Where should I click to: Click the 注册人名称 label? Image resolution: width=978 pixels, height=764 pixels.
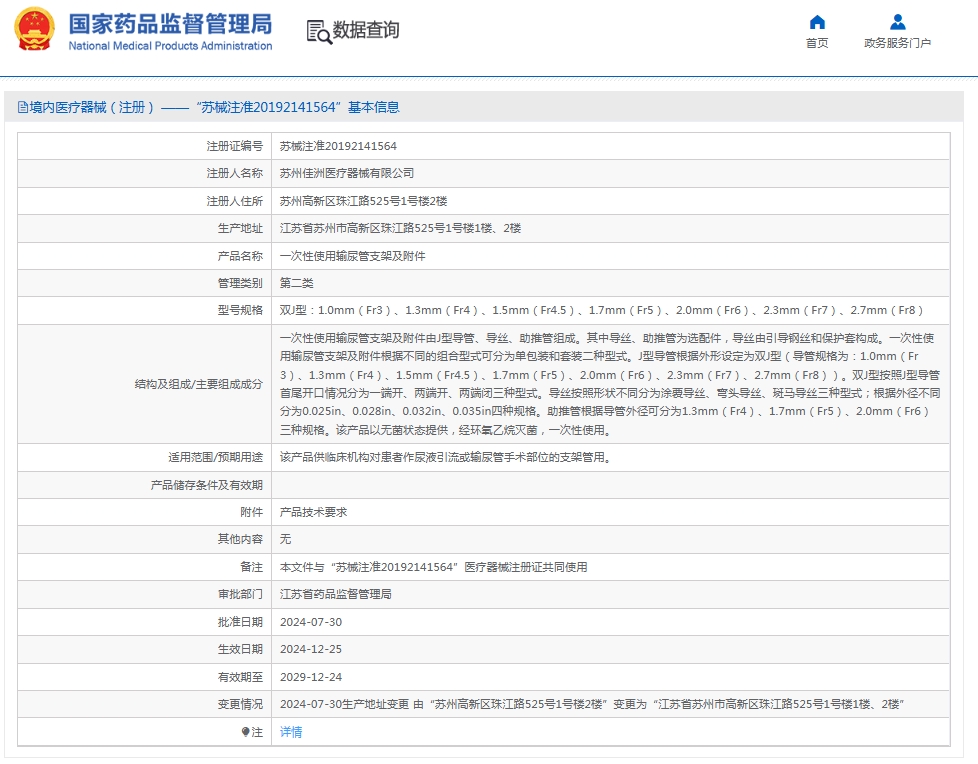click(235, 173)
